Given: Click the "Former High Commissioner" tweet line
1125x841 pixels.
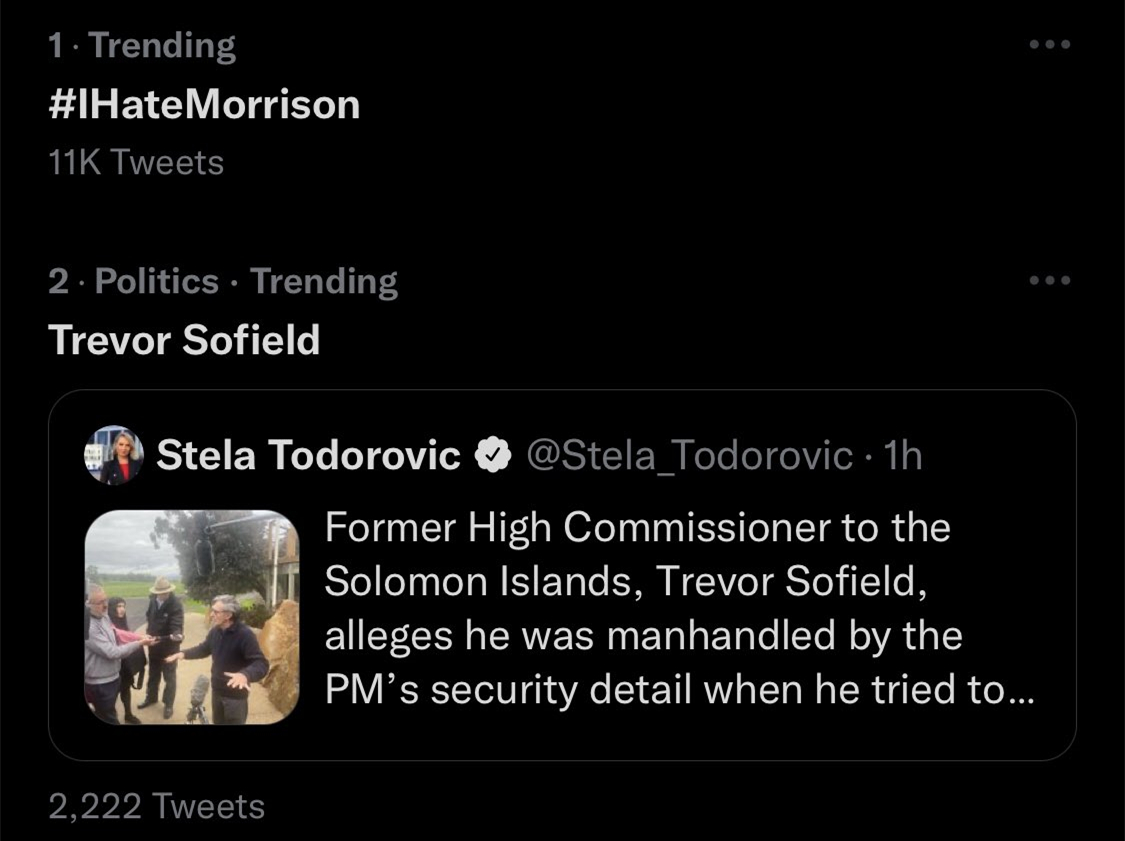Looking at the screenshot, I should 636,529.
